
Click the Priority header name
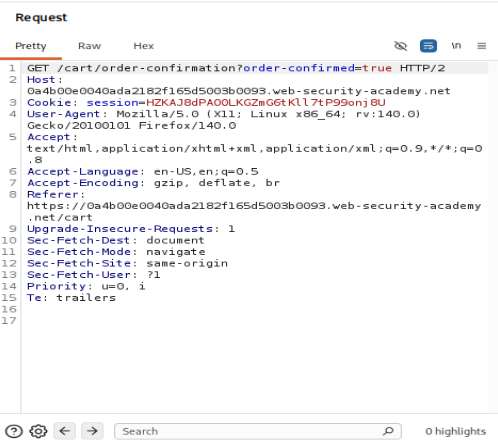57,286
